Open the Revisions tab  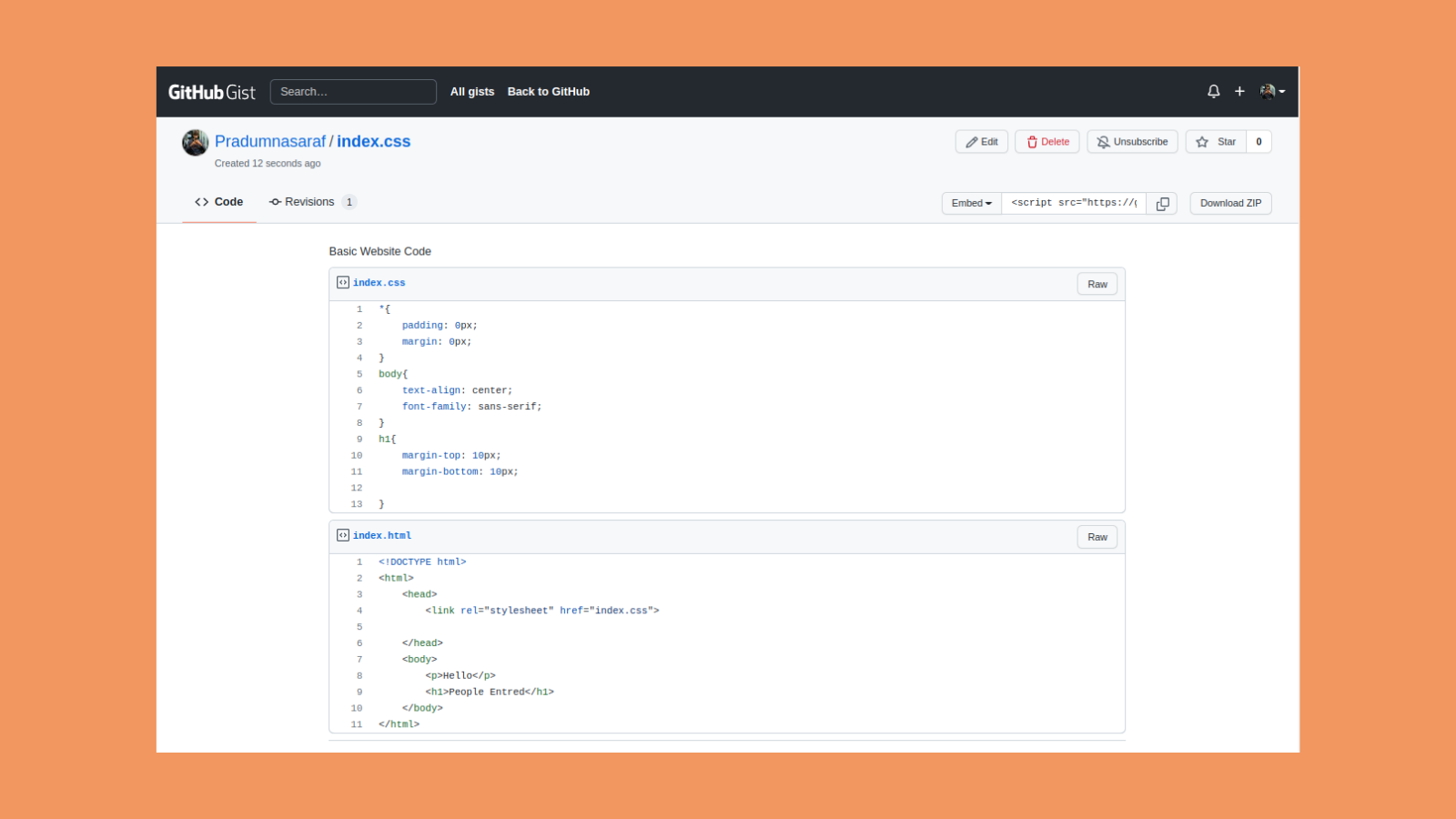(x=311, y=202)
